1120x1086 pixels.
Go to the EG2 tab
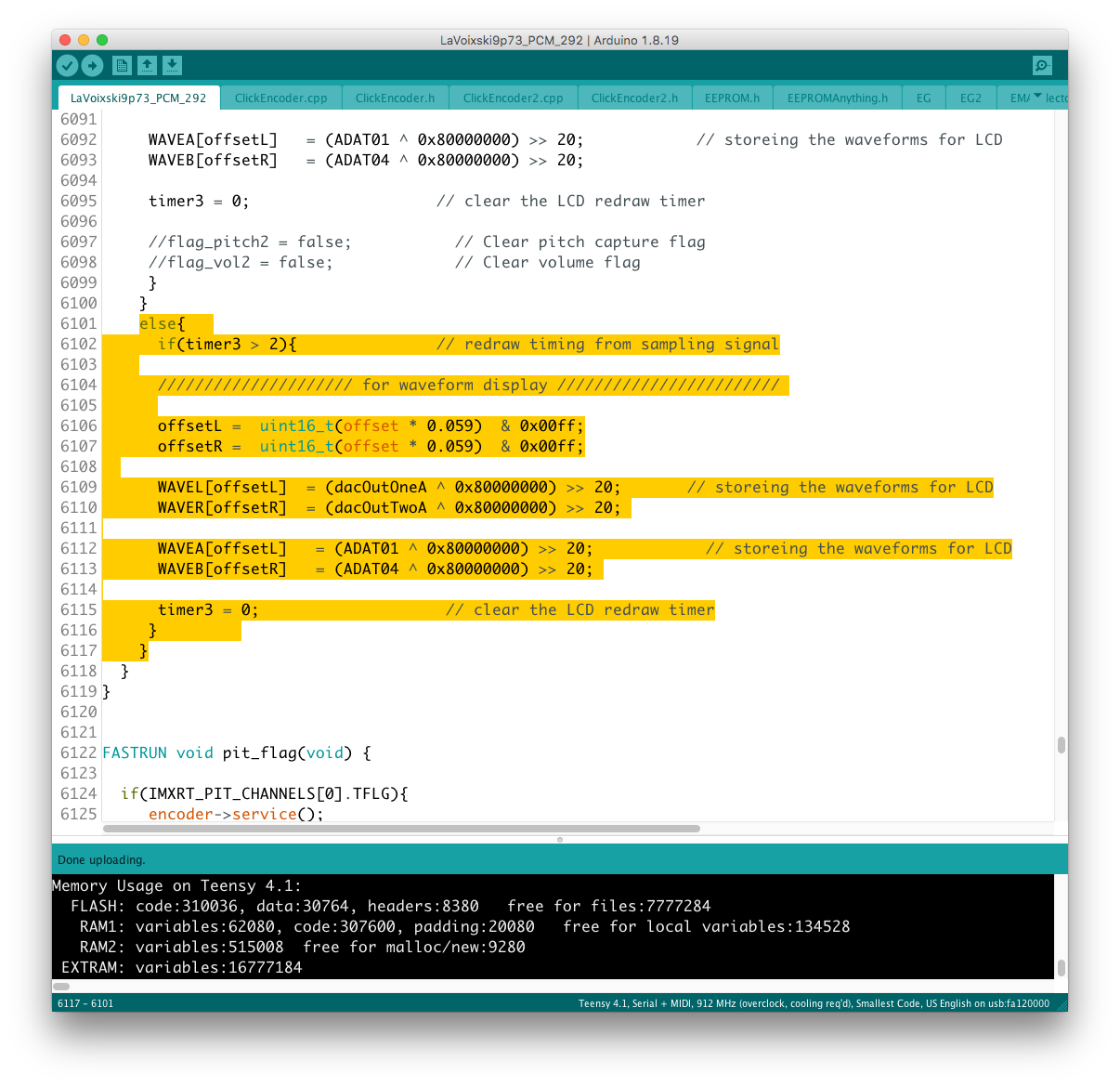(x=970, y=98)
